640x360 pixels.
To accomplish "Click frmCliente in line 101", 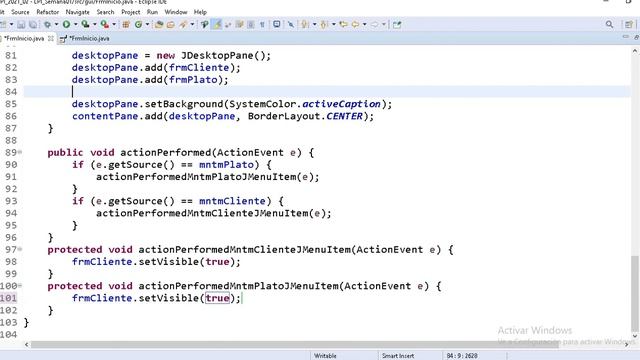I will 102,298.
